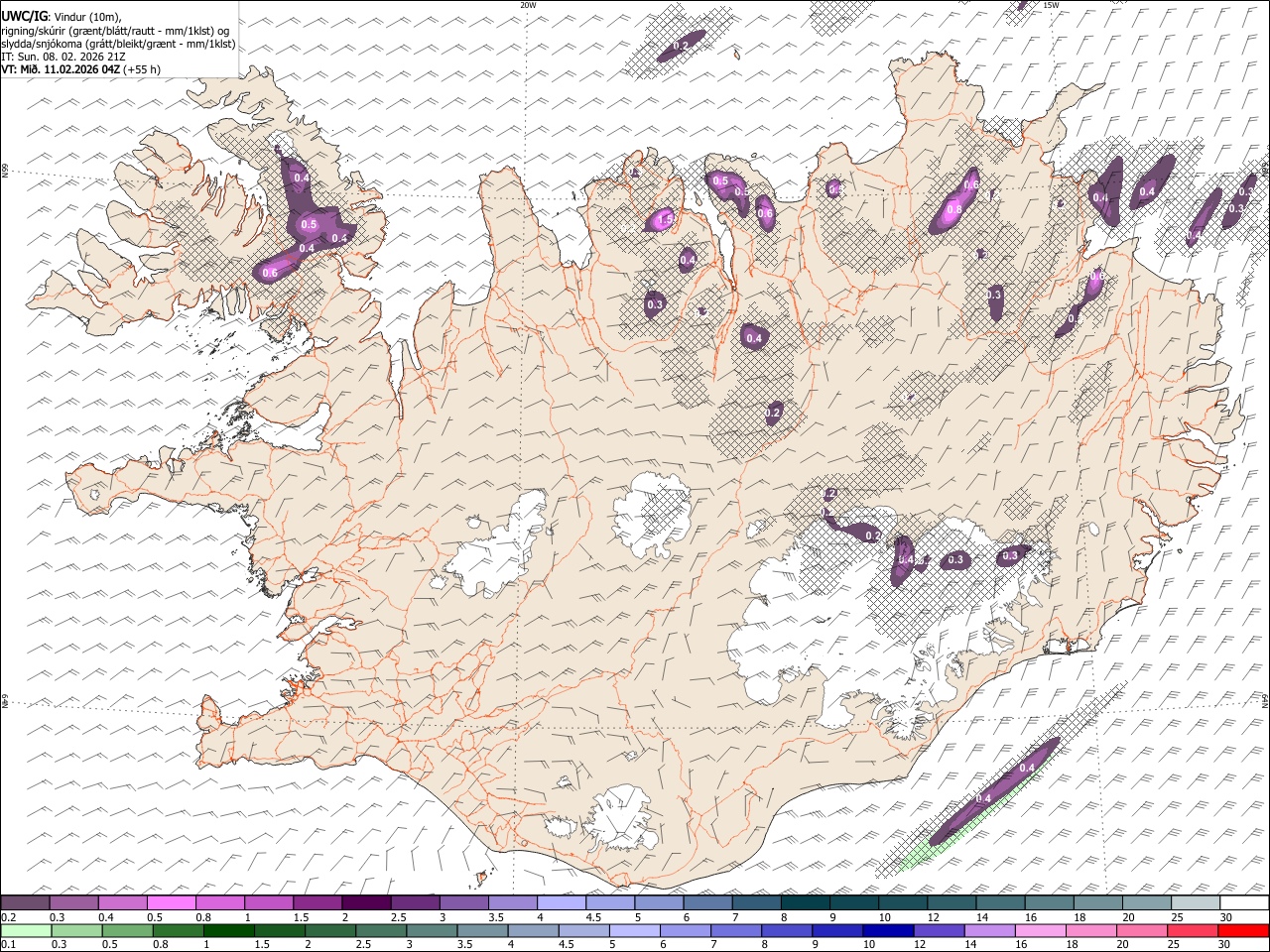This screenshot has width=1270, height=952.
Task: Click the lower legend swatch labeled 20
Action: pyautogui.click(x=1140, y=930)
